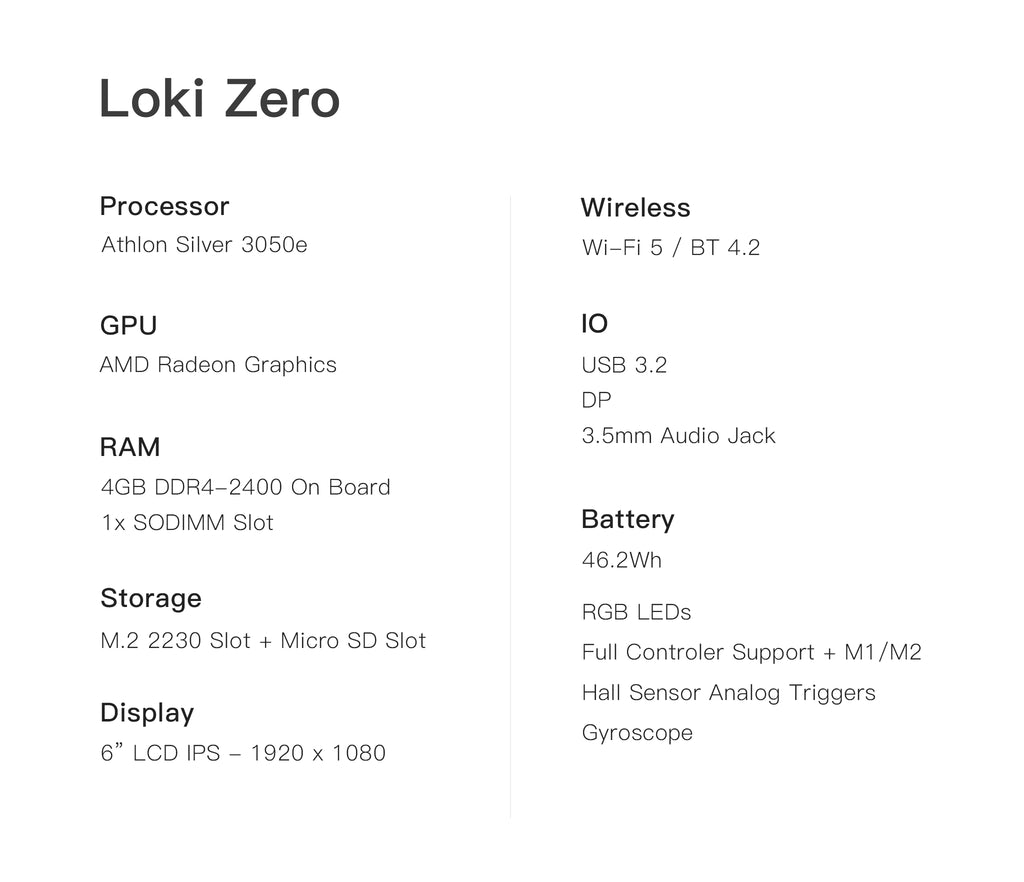Select the GPU heading
This screenshot has height=882, width=1024.
click(x=129, y=325)
